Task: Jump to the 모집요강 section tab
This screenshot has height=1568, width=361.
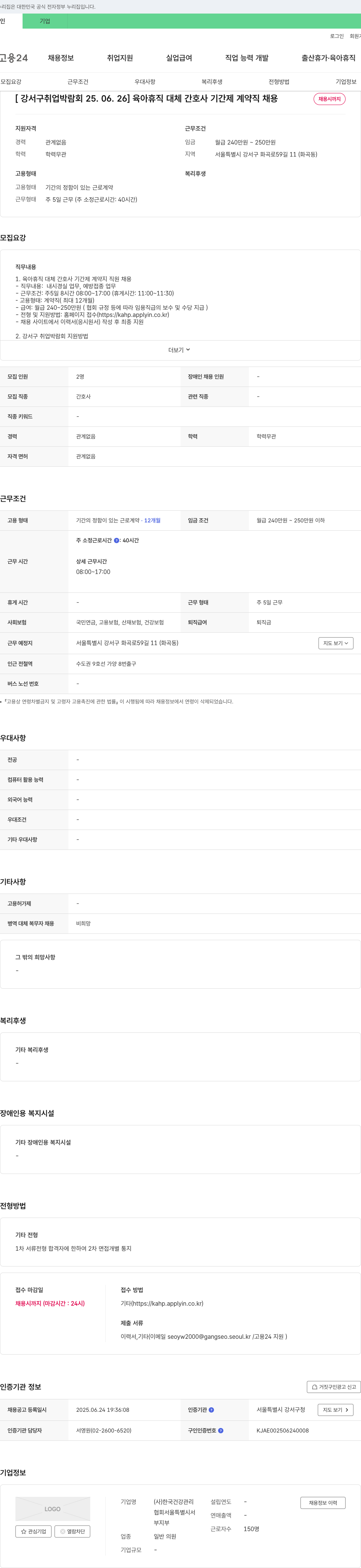Action: click(11, 82)
